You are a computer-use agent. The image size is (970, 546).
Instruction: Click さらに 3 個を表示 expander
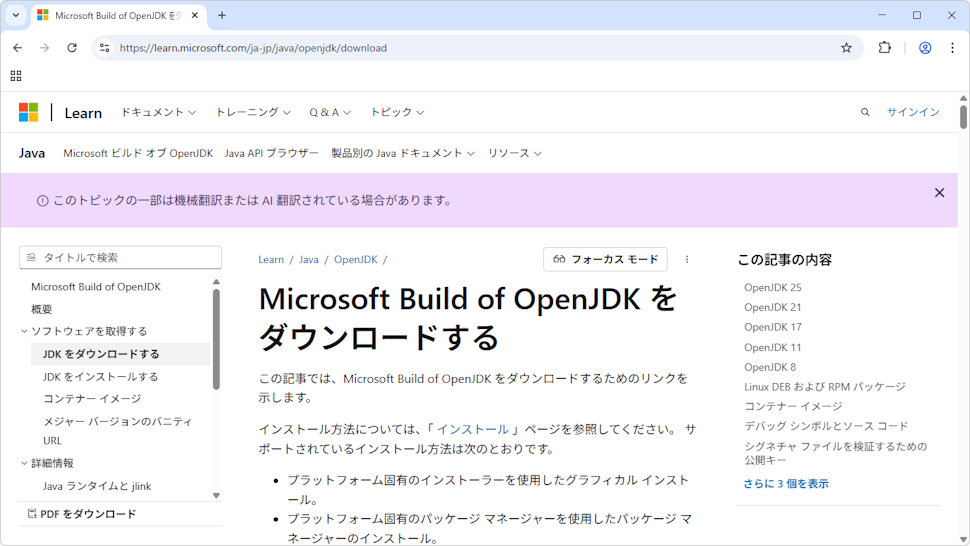786,484
